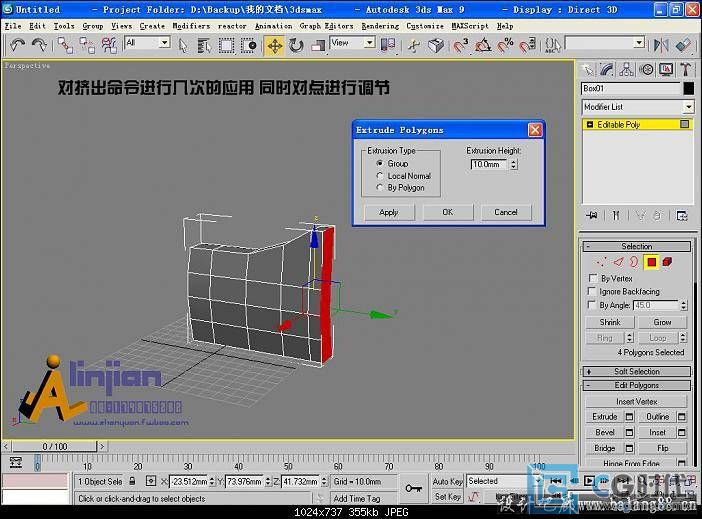Select Element sub-object level icon
Viewport: 702px width, 519px height.
coord(668,262)
